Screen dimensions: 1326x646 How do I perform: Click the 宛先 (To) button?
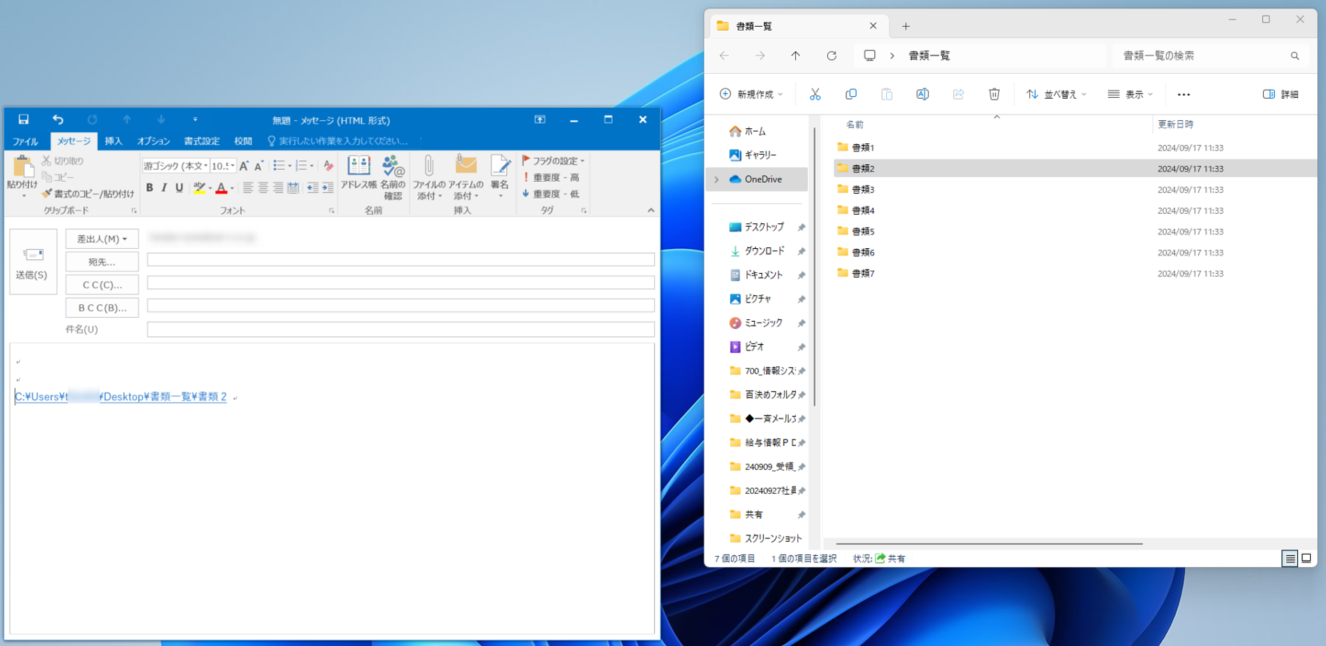[102, 262]
